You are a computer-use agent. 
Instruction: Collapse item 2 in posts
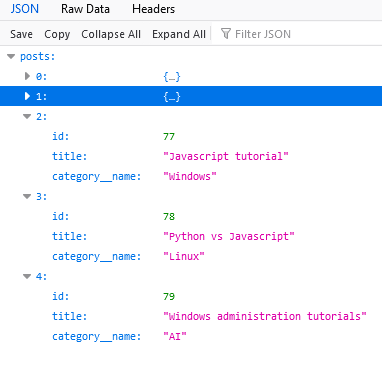click(27, 116)
